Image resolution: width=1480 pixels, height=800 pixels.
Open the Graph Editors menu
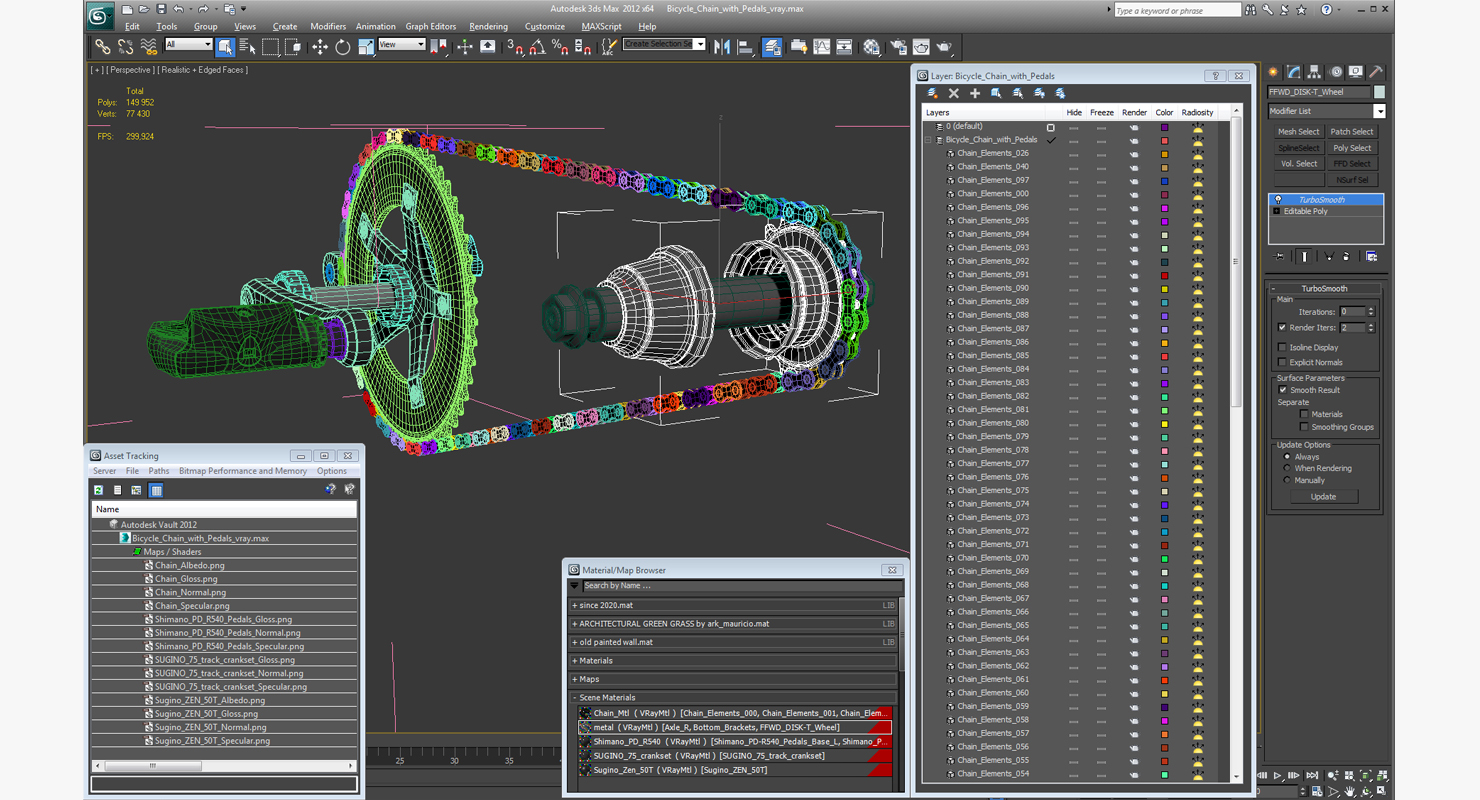point(431,27)
